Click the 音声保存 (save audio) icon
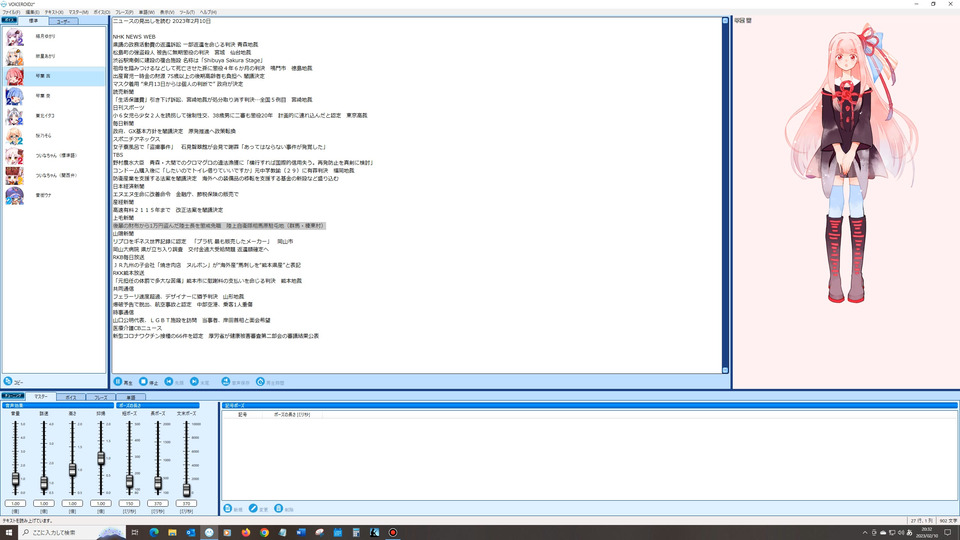960x540 pixels. (x=225, y=381)
